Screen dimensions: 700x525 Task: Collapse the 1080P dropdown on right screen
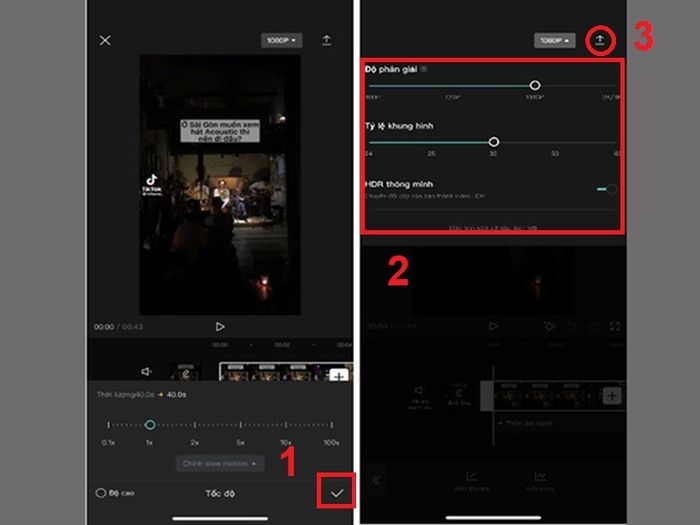554,41
